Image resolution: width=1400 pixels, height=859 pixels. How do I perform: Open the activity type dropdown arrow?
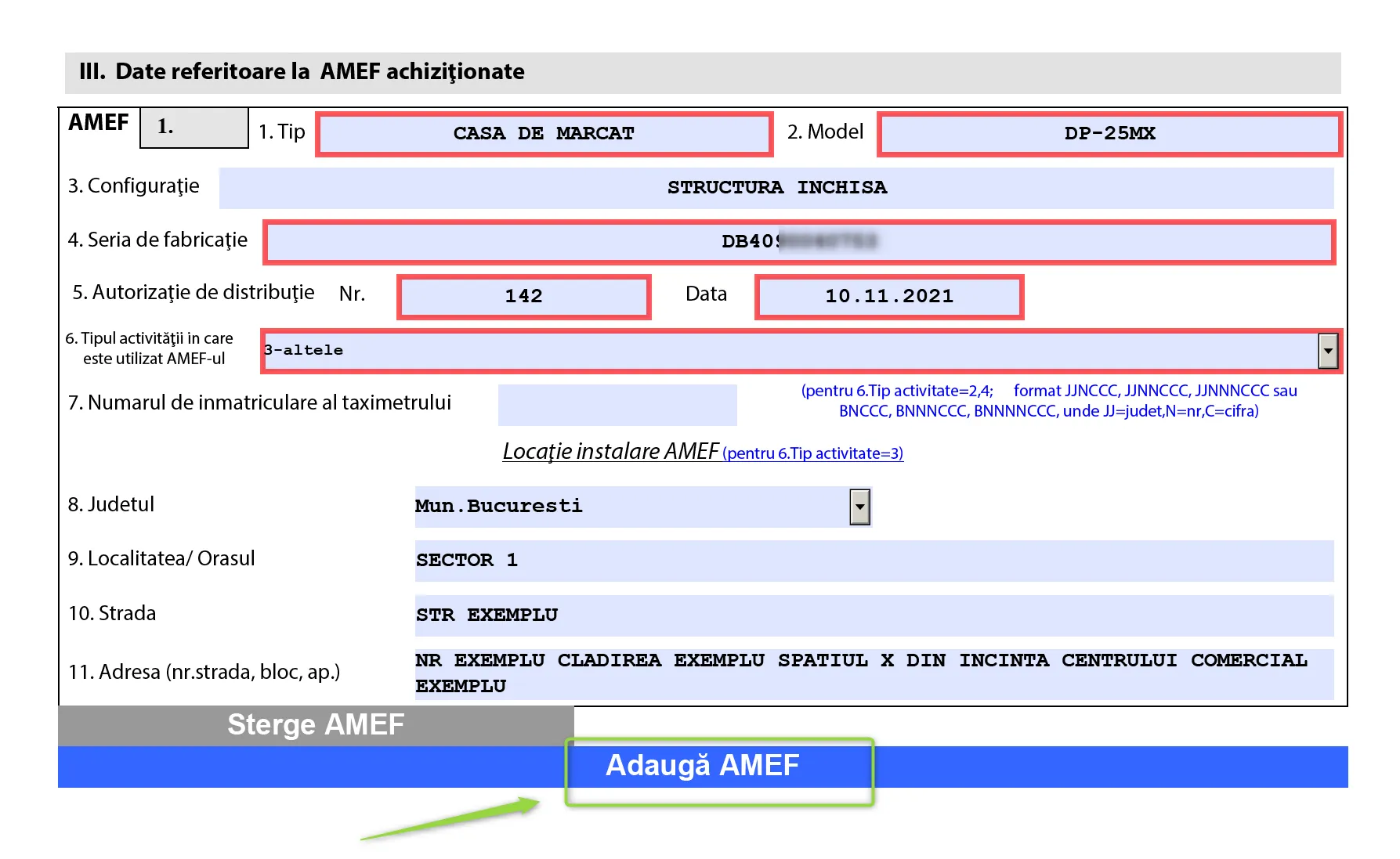pyautogui.click(x=1327, y=351)
